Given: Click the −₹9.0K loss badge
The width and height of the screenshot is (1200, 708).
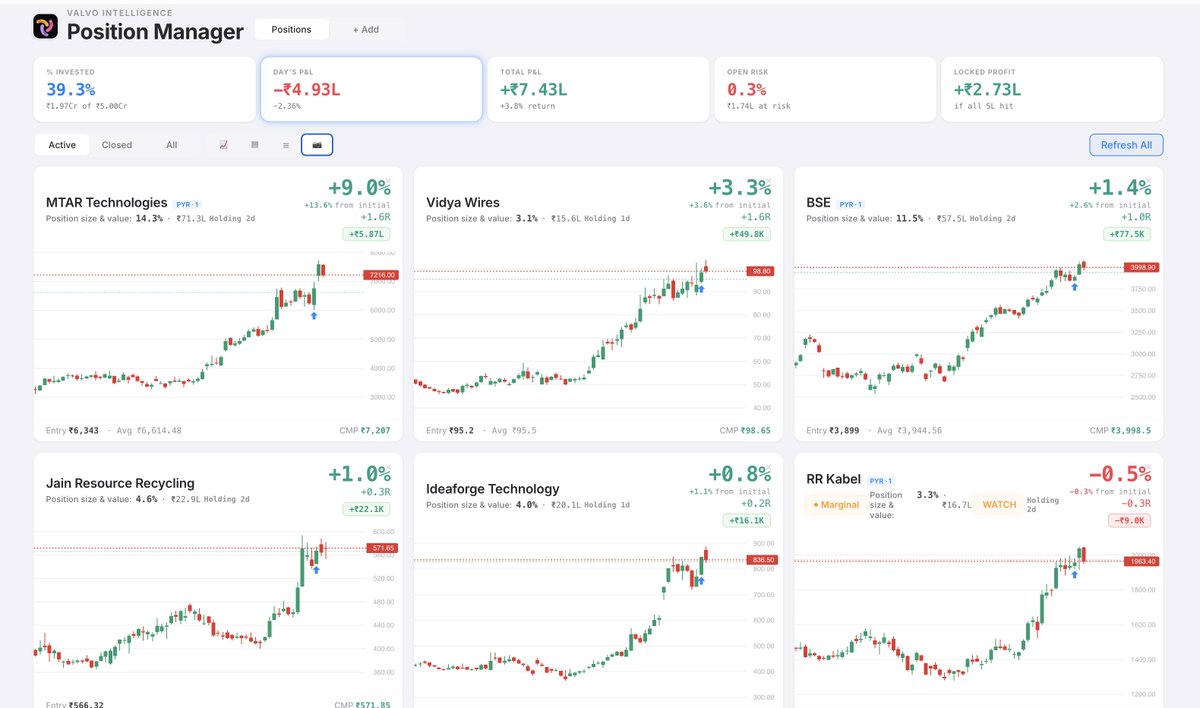Looking at the screenshot, I should [x=1130, y=520].
